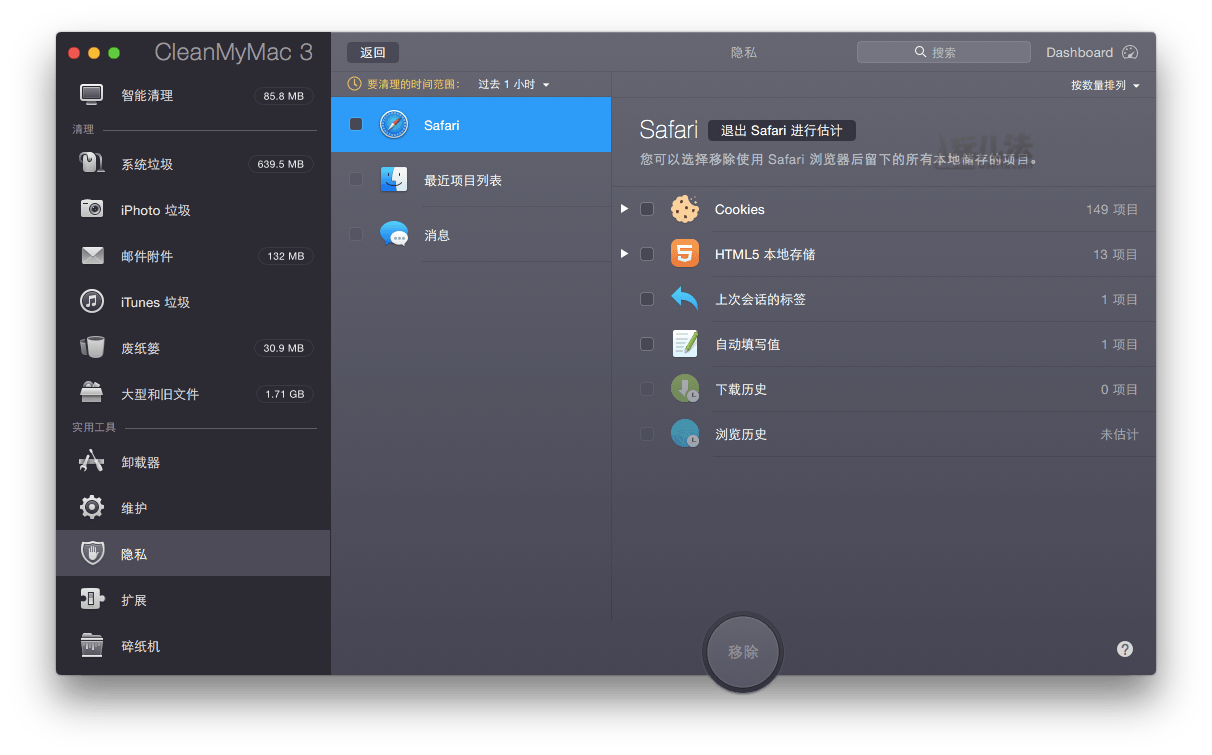Click the 大型和旧文件 box icon
Image resolution: width=1212 pixels, height=755 pixels.
92,392
